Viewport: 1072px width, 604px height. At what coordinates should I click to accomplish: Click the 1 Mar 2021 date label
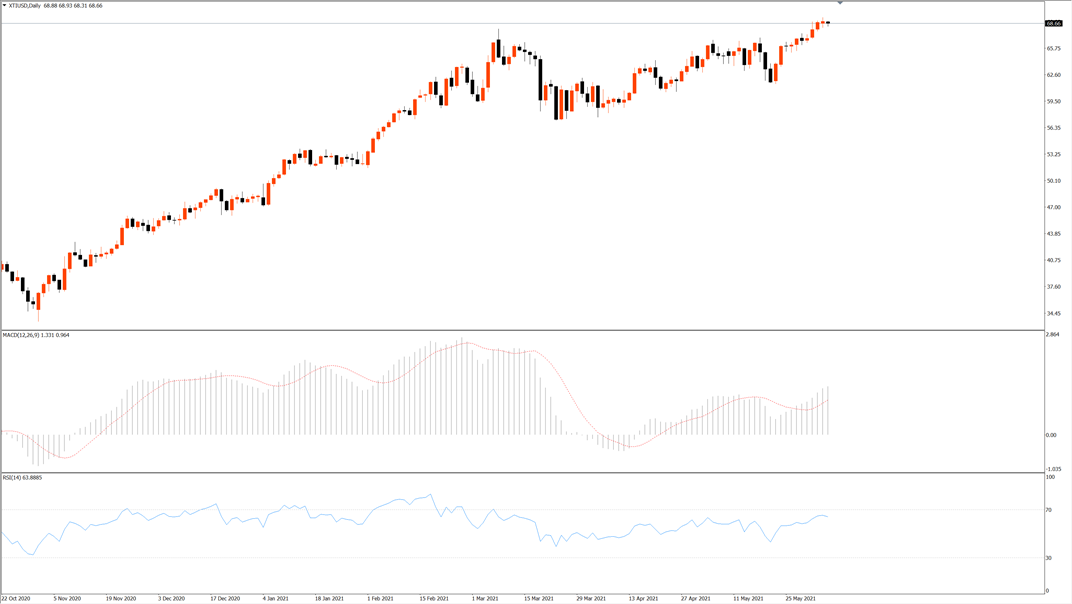485,599
